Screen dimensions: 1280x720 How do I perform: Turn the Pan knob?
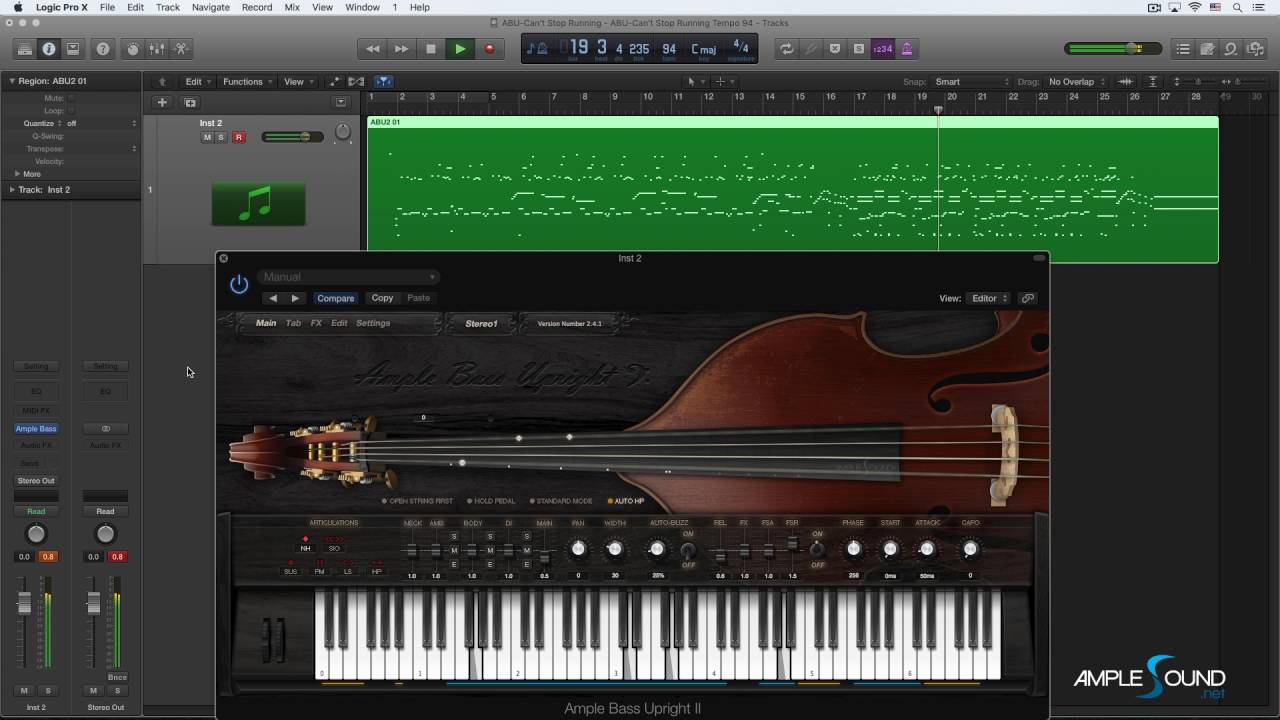pyautogui.click(x=578, y=549)
